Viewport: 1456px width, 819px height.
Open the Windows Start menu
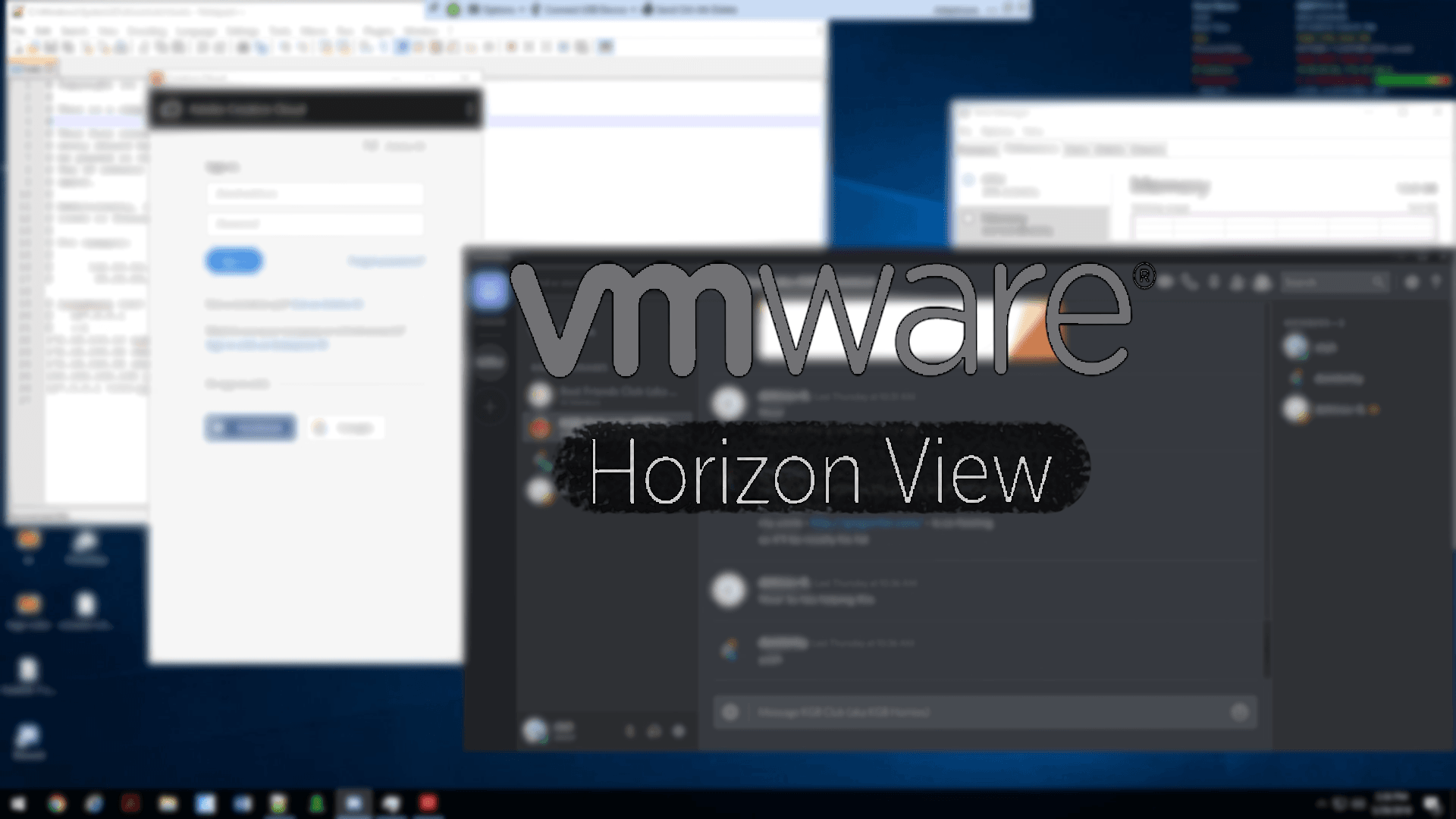coord(17,804)
